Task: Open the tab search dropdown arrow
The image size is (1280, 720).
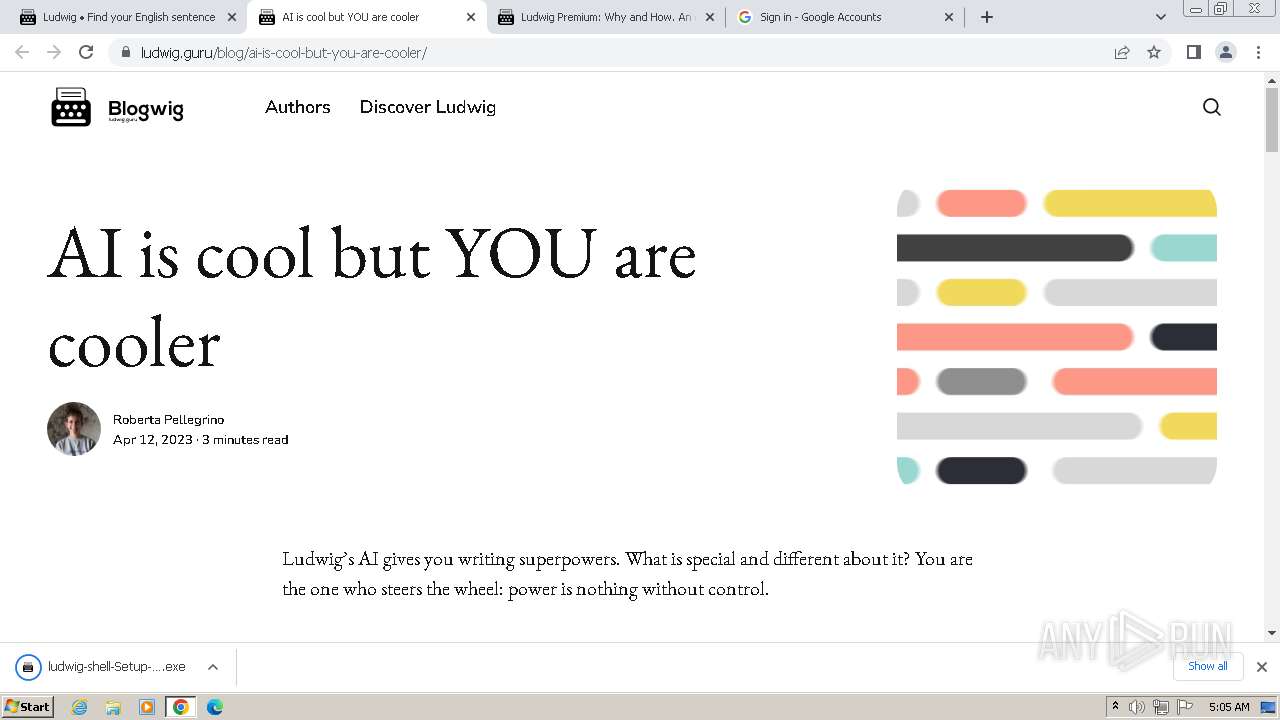Action: [x=1160, y=17]
